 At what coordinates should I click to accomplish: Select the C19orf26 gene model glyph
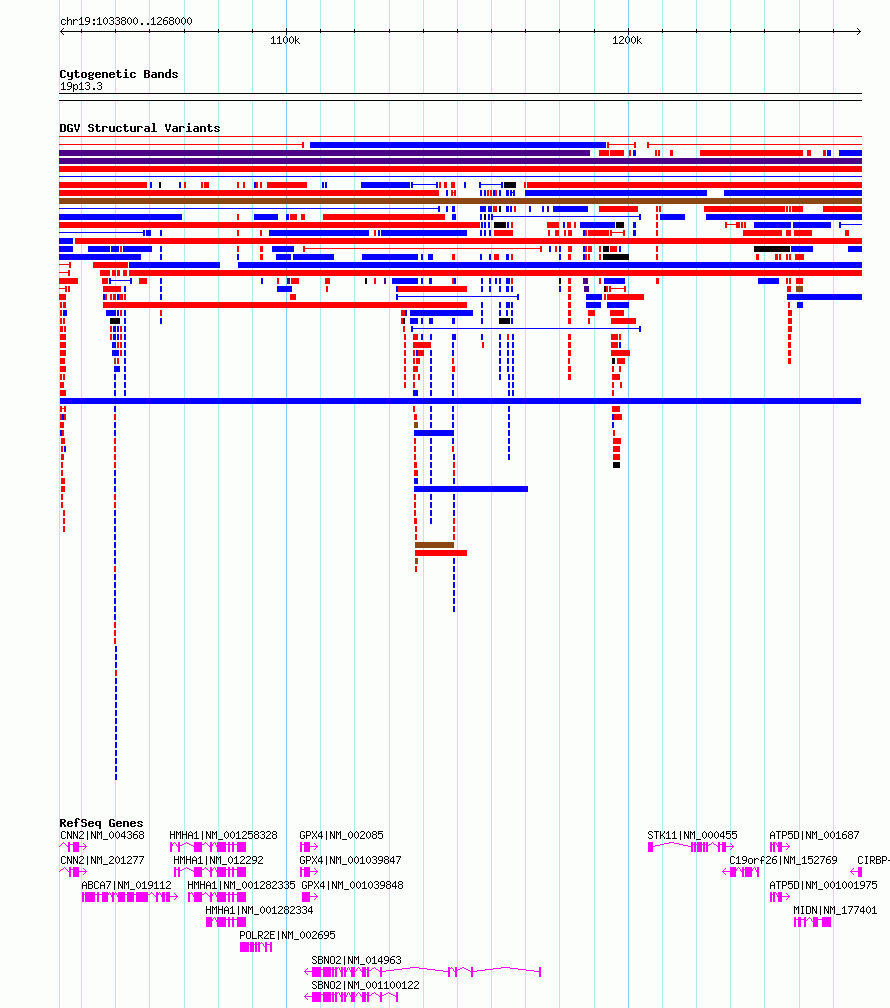point(741,872)
